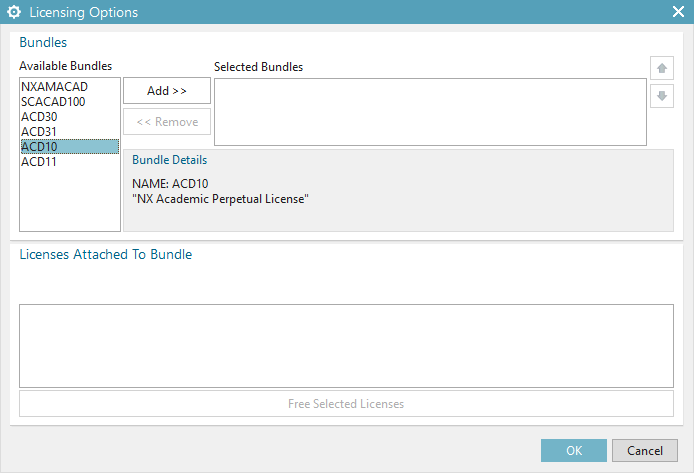Close the Licensing Options dialog
This screenshot has height=473, width=694.
point(677,13)
